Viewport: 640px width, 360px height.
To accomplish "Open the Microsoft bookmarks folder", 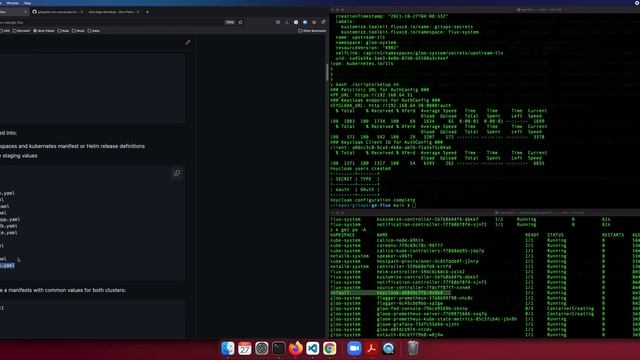I will (22, 31).
